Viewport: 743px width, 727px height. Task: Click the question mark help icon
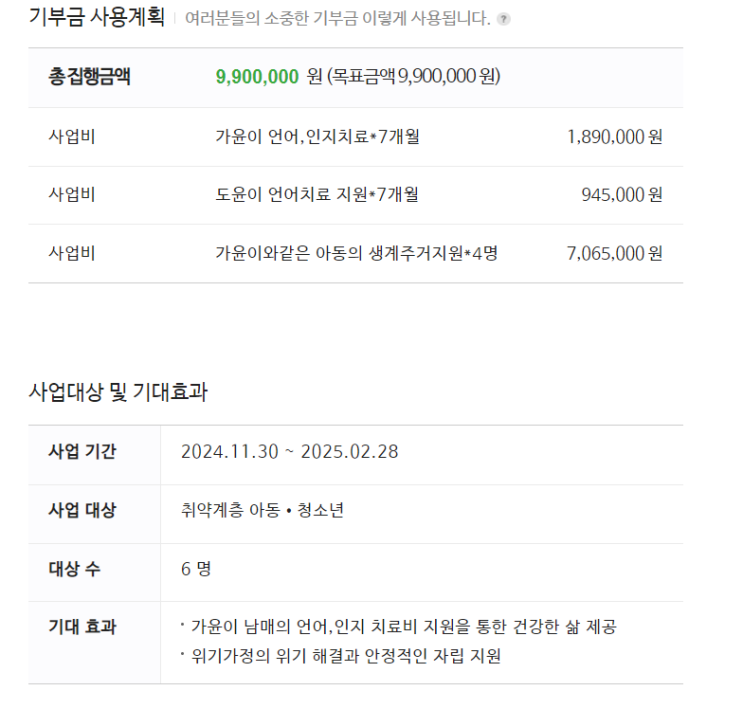(x=503, y=19)
